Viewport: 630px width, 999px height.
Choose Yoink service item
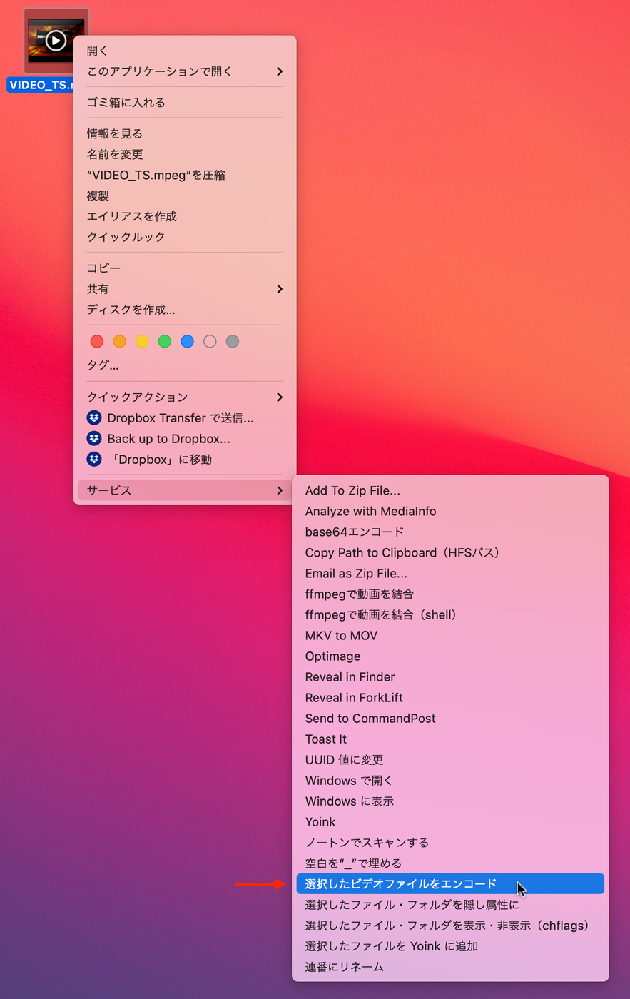[x=450, y=822]
